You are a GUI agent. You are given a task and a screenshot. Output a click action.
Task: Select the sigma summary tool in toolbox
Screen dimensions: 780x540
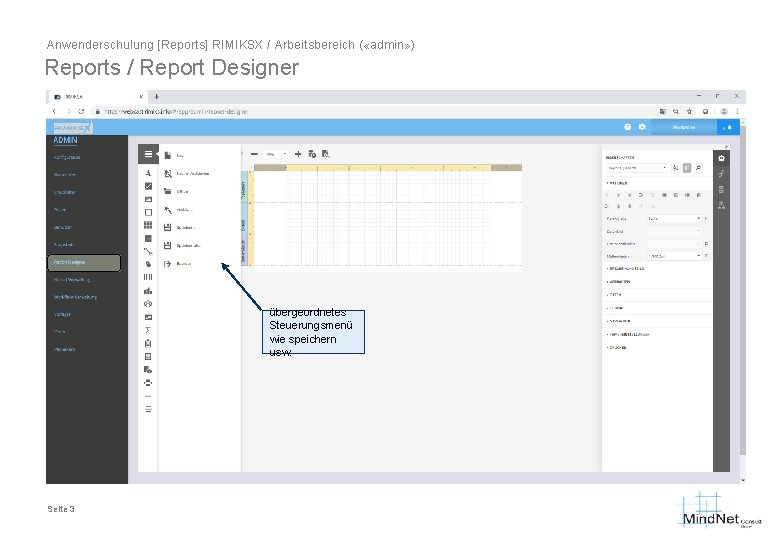click(148, 330)
